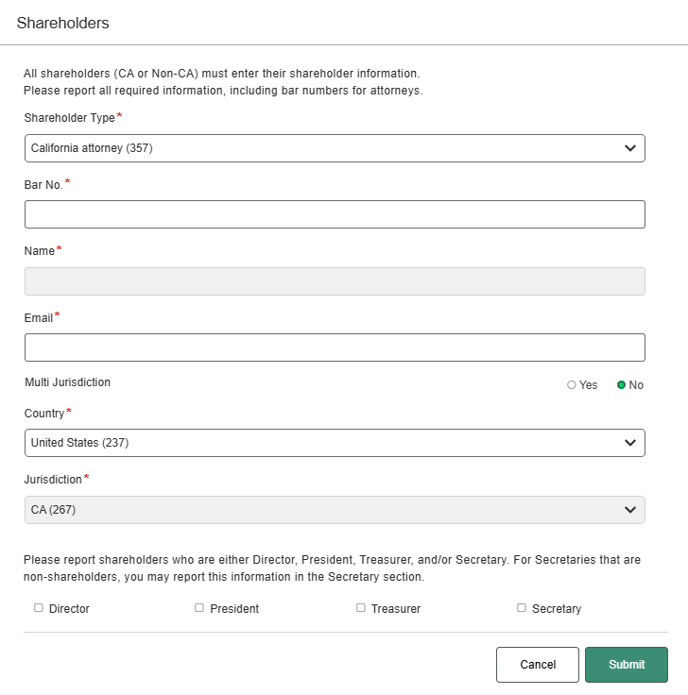Click the Cancel button
The image size is (688, 695).
click(537, 664)
